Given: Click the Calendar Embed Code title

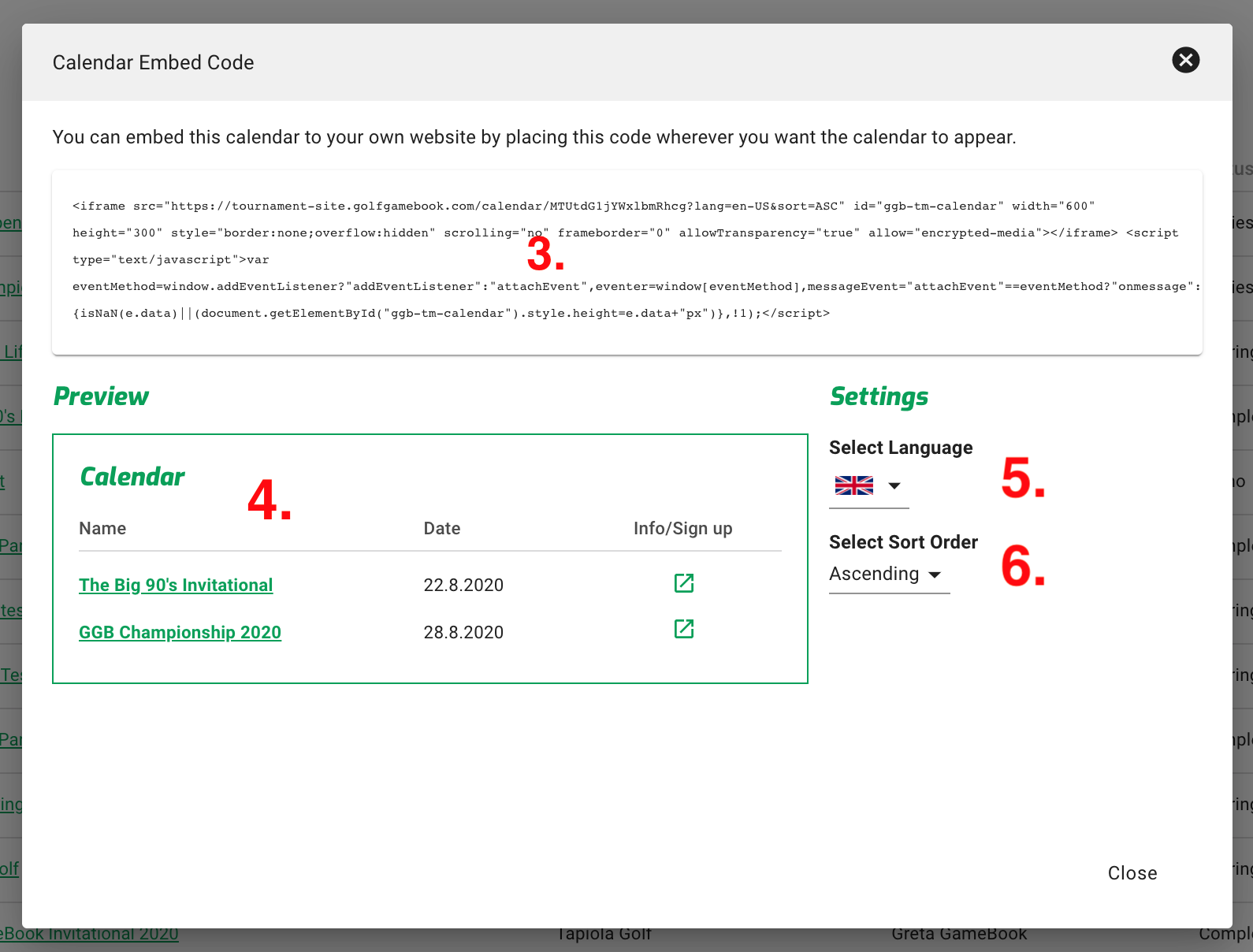Looking at the screenshot, I should click(x=153, y=62).
